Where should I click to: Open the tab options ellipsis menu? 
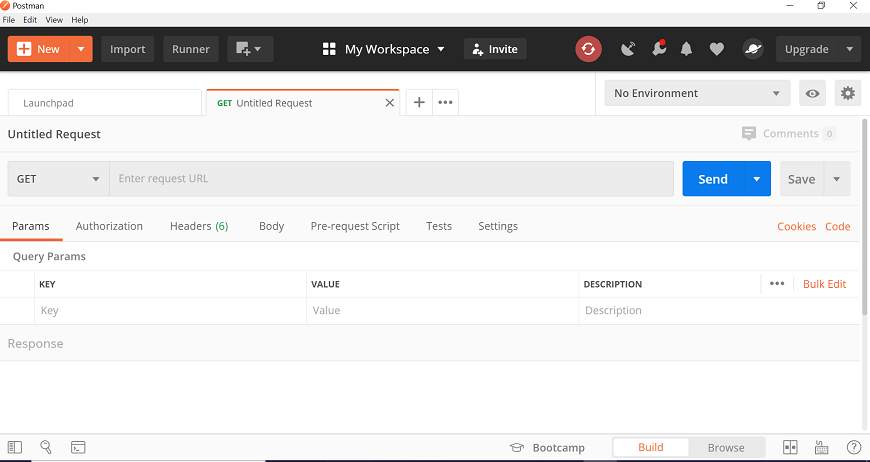click(446, 103)
